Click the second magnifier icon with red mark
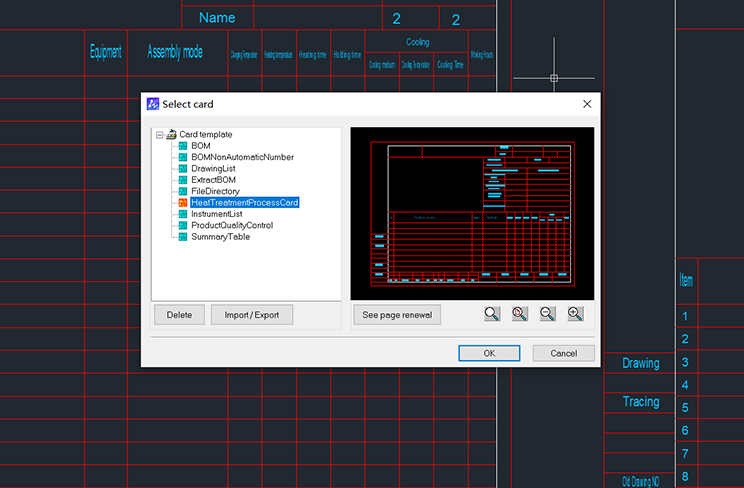The height and width of the screenshot is (488, 744). coord(519,314)
